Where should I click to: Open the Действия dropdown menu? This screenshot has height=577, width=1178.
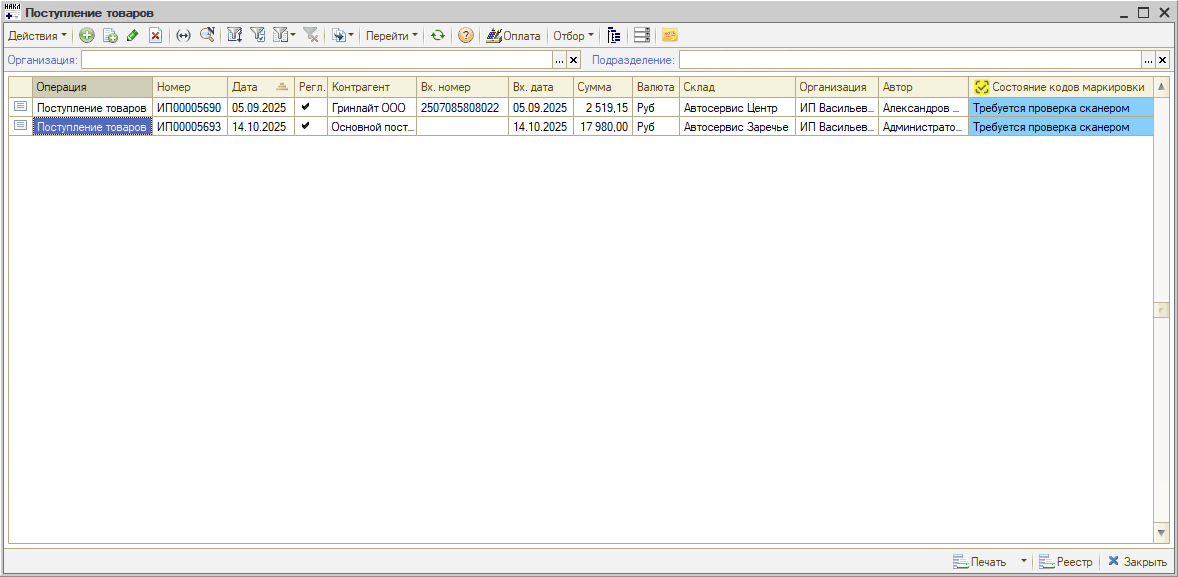38,36
